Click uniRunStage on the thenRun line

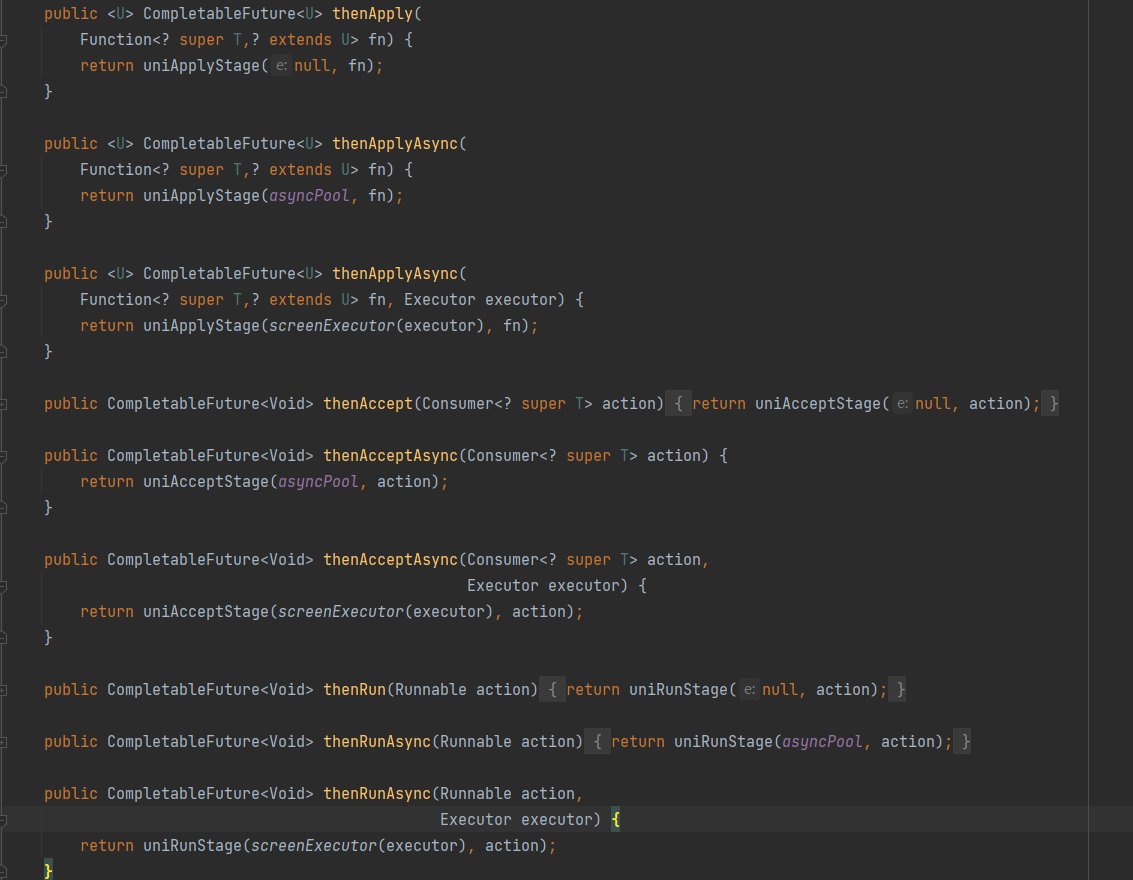678,690
